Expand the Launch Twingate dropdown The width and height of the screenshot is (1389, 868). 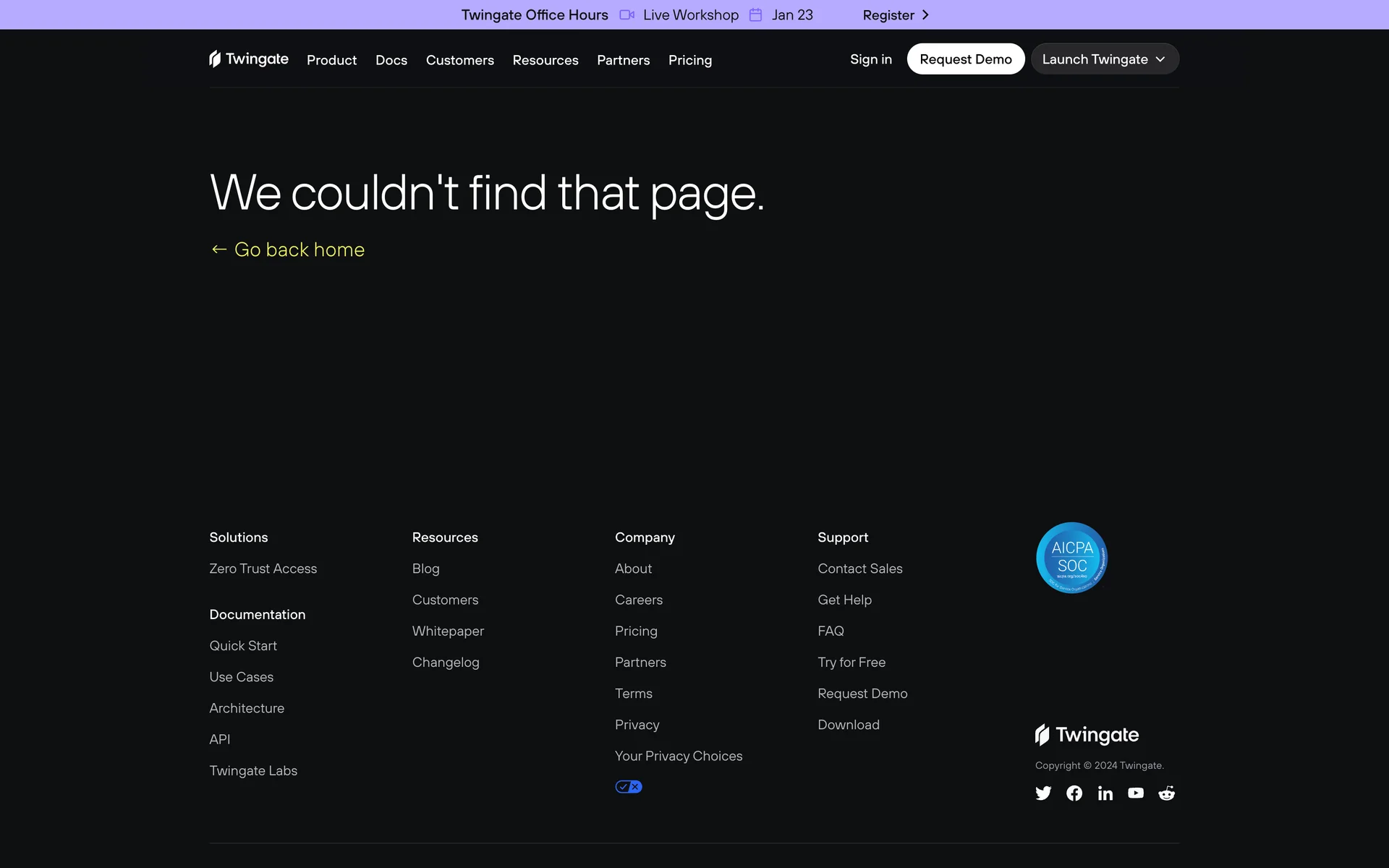pos(1104,59)
